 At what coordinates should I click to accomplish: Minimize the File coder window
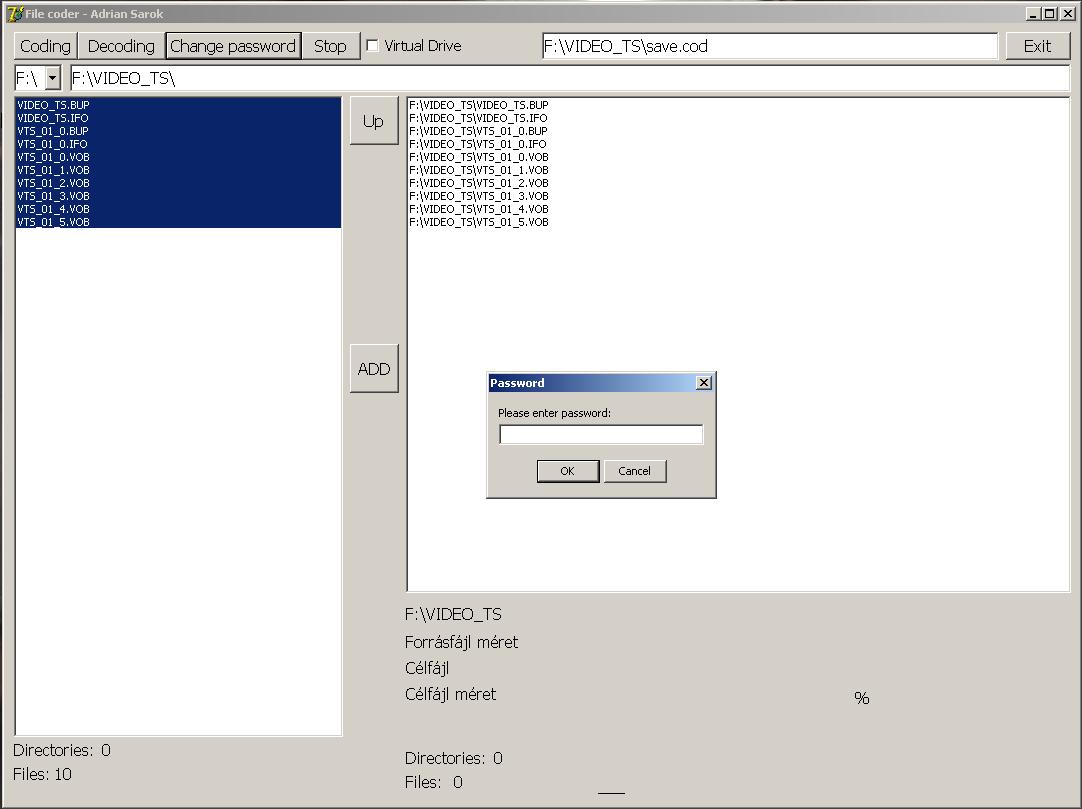pos(1033,14)
